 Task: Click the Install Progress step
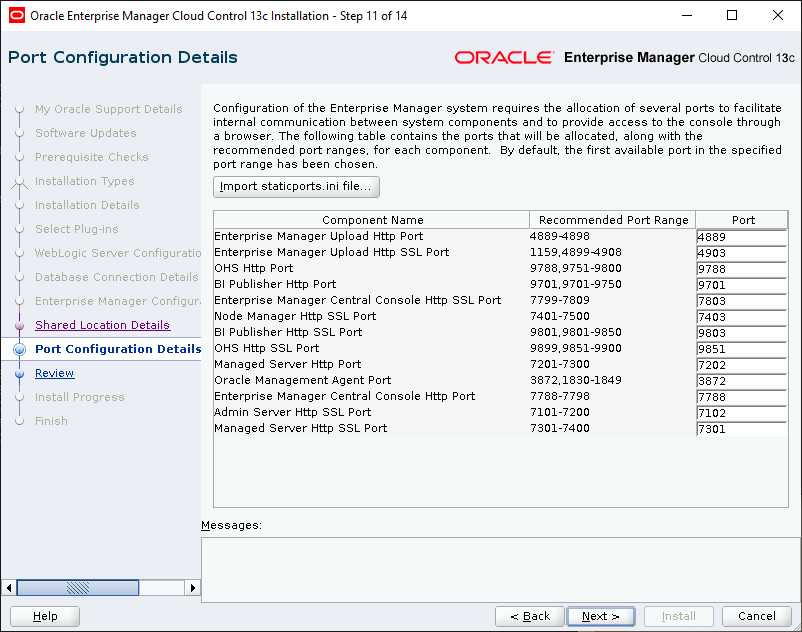pos(79,397)
